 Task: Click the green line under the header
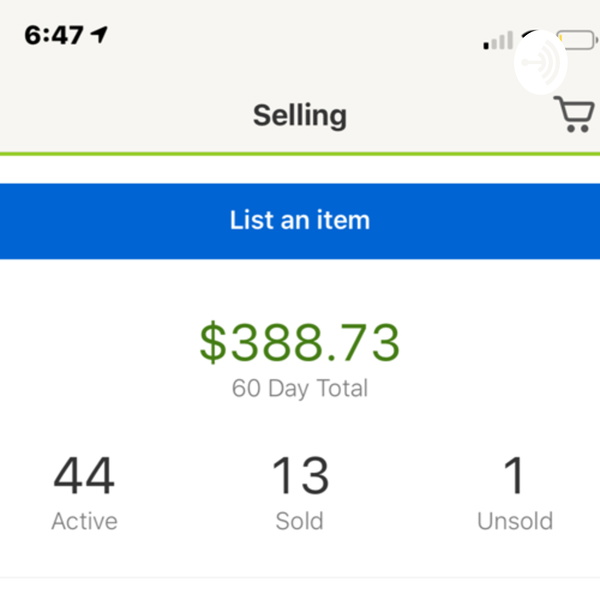pos(300,154)
